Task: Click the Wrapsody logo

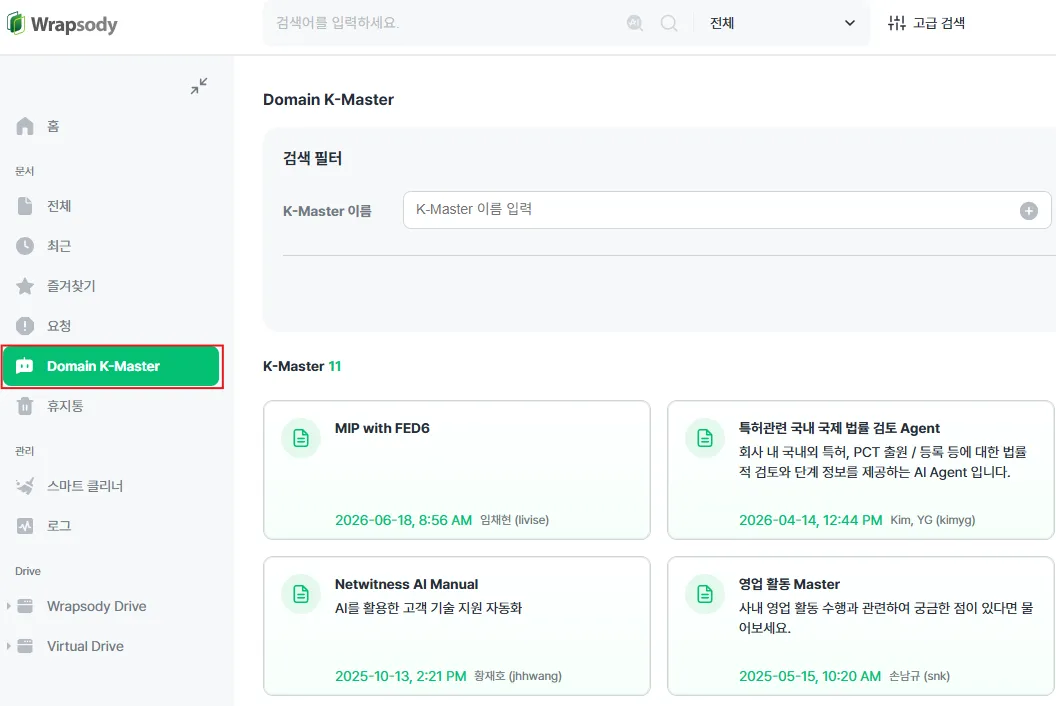Action: pyautogui.click(x=62, y=24)
